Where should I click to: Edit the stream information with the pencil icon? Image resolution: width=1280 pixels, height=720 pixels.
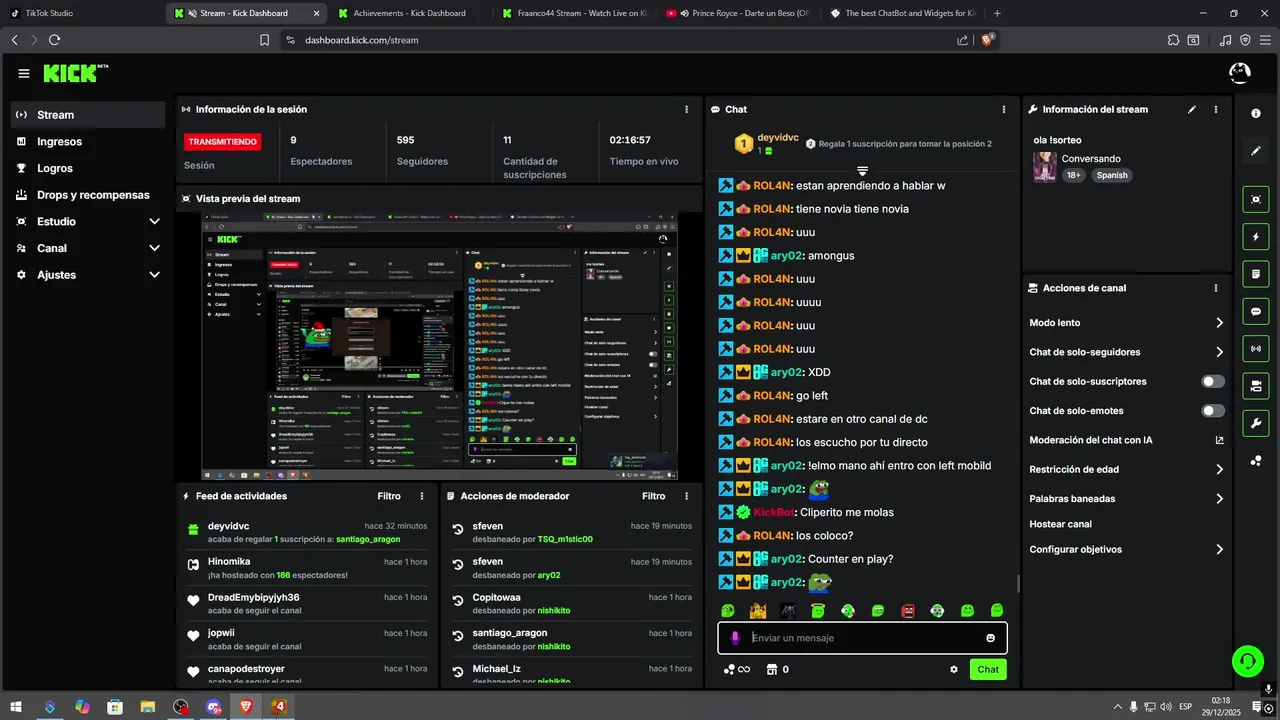[x=1192, y=109]
